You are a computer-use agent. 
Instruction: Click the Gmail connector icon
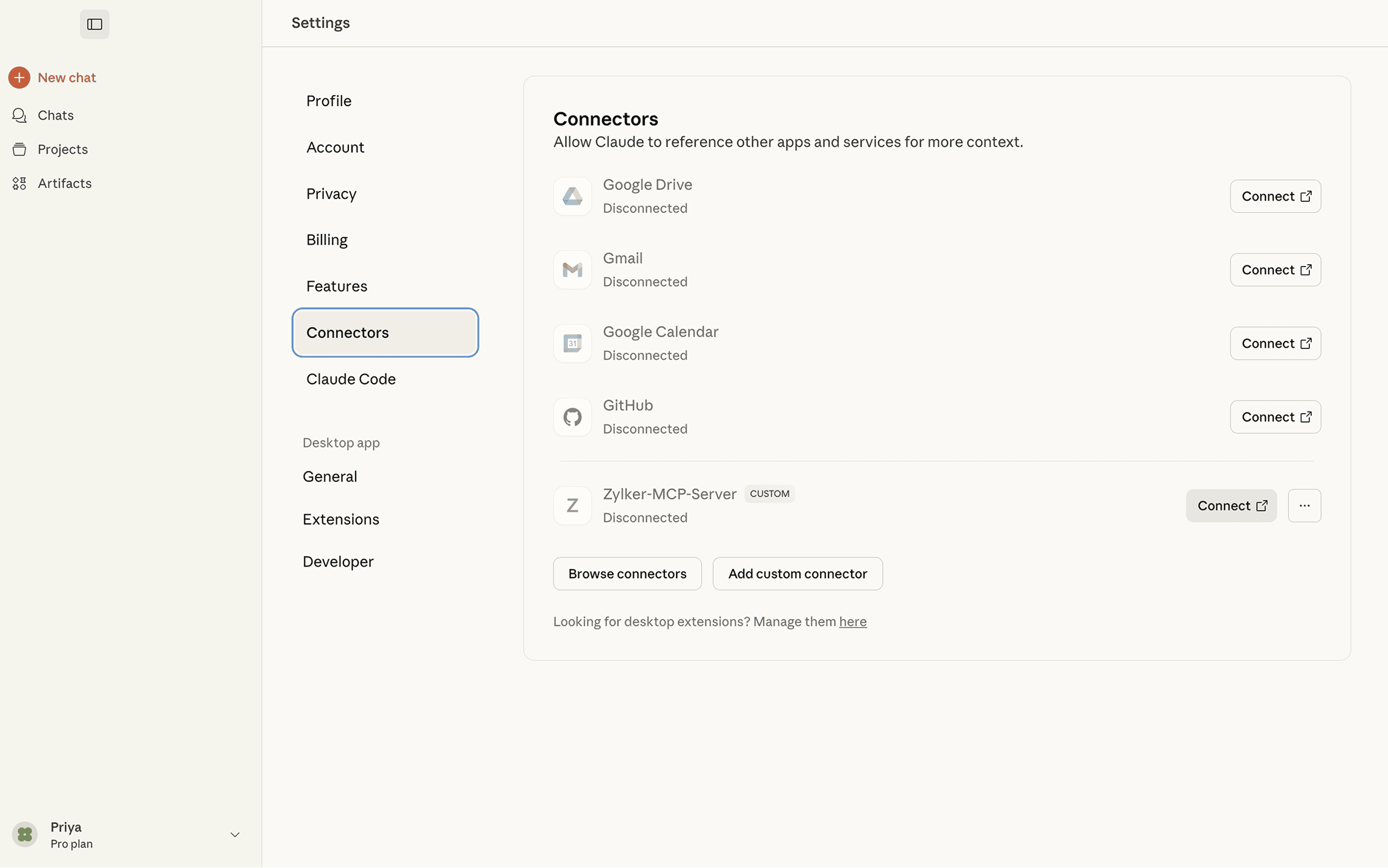572,269
